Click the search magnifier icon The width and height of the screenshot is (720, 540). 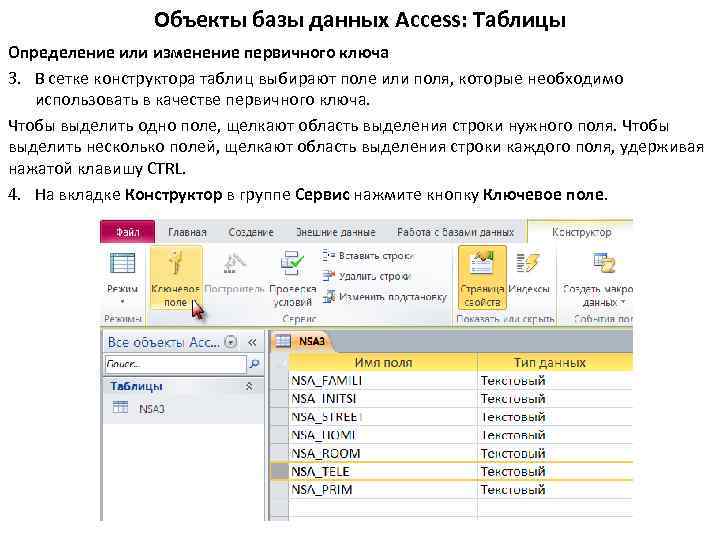click(254, 364)
